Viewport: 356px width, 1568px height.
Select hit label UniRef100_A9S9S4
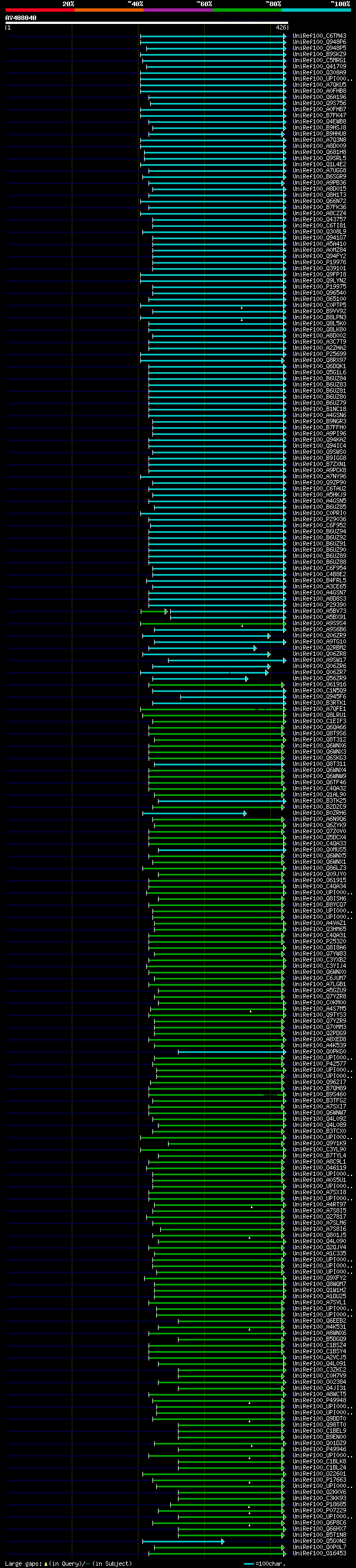(x=319, y=624)
